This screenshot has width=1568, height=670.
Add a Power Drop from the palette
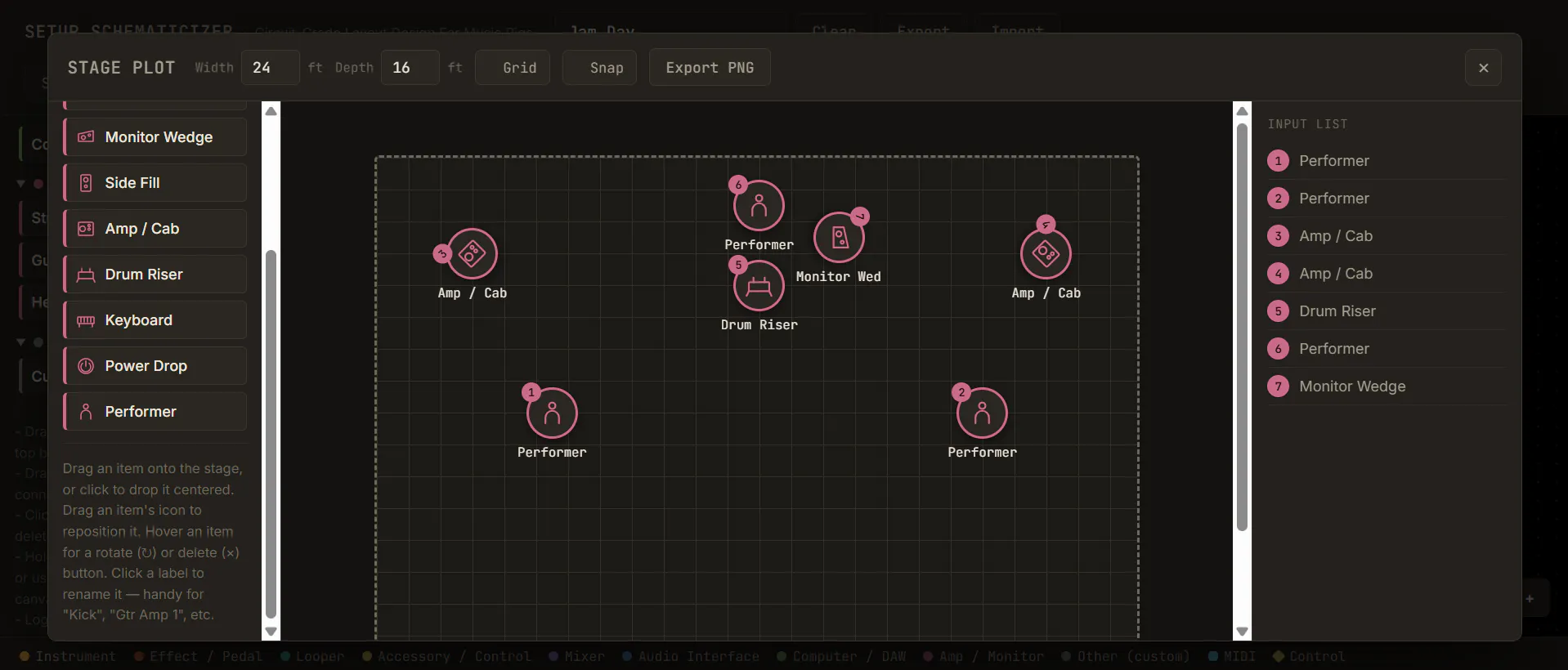tap(155, 366)
